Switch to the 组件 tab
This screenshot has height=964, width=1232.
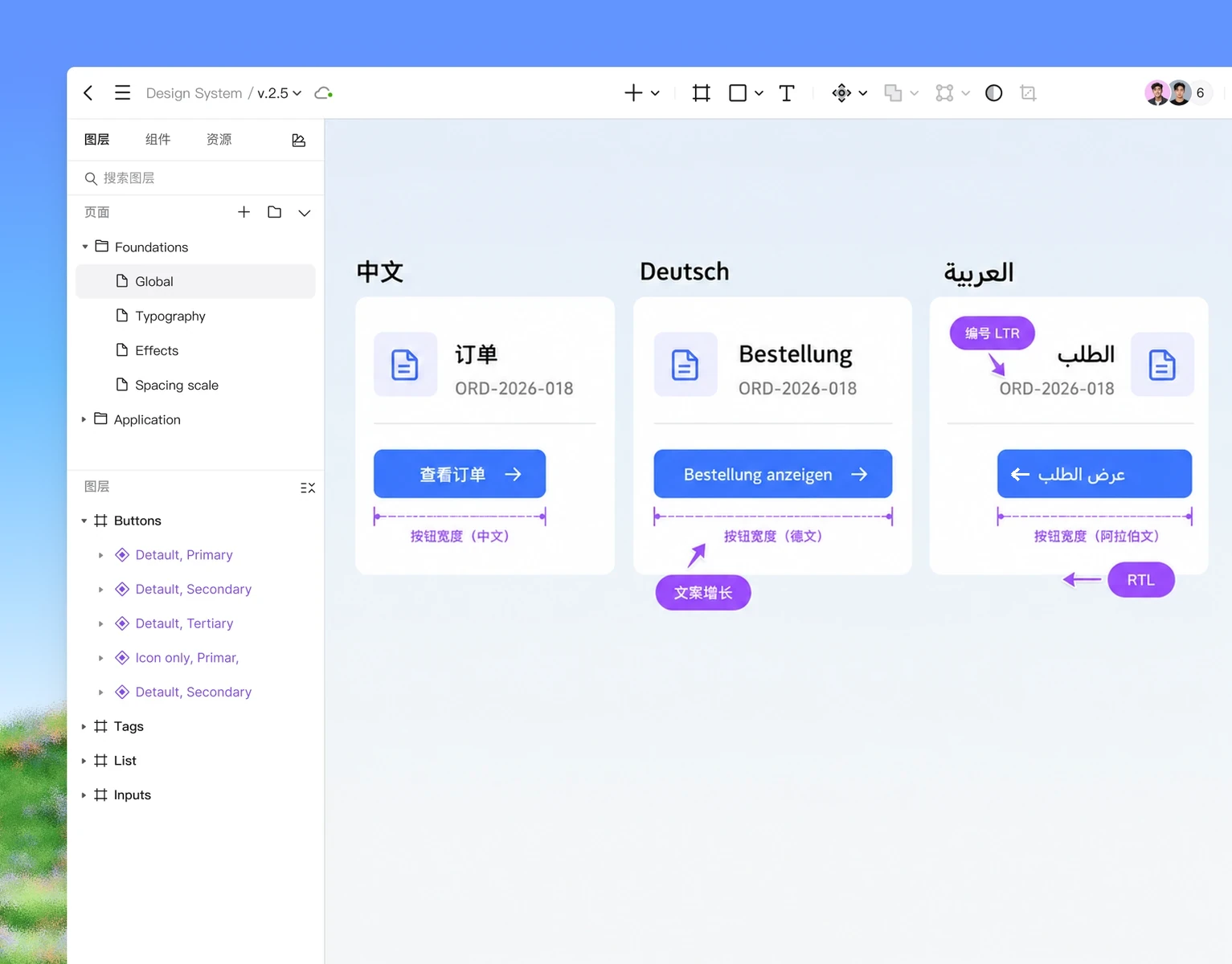point(158,140)
